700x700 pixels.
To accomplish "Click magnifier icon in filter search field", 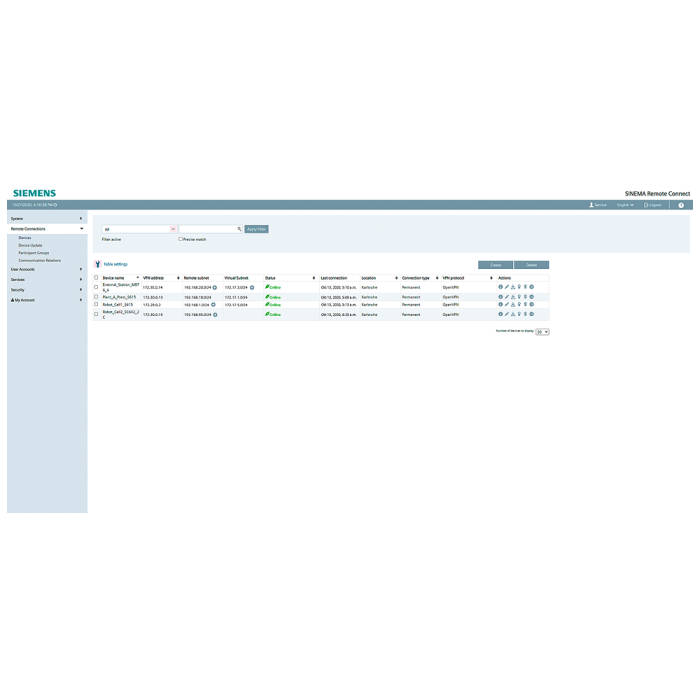I will pyautogui.click(x=239, y=229).
